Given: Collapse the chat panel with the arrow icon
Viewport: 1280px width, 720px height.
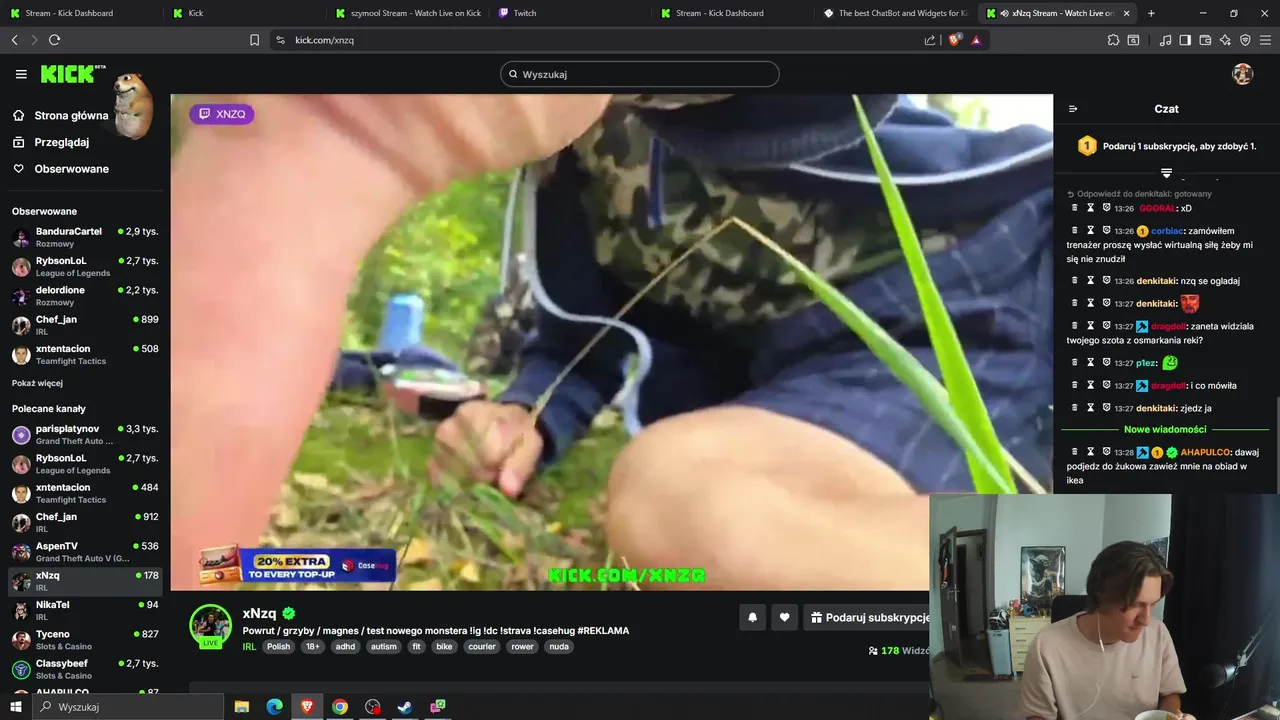Looking at the screenshot, I should 1073,109.
